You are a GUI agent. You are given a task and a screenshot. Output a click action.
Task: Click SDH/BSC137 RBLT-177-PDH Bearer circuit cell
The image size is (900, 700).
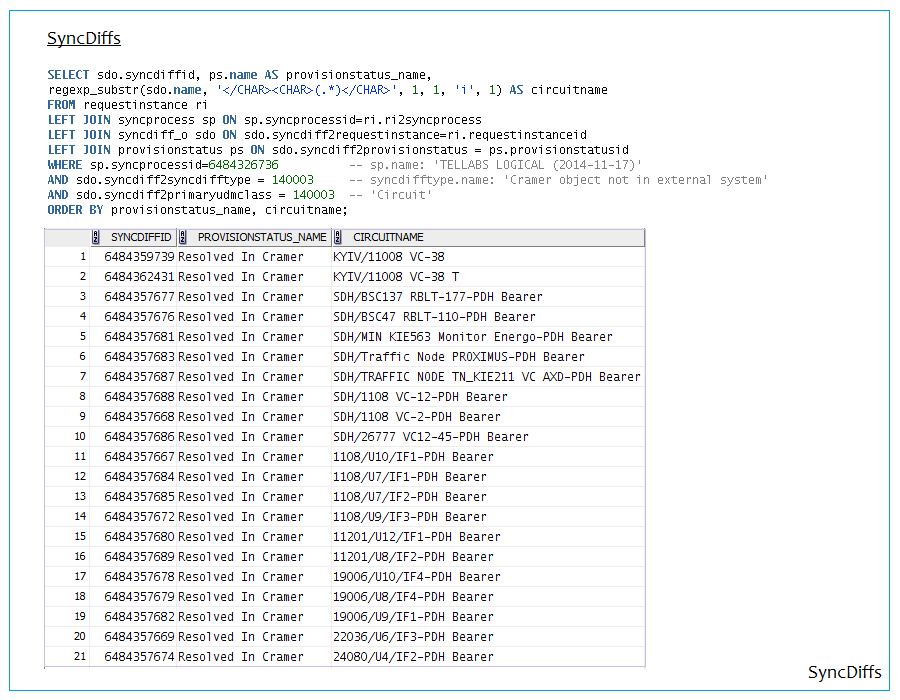point(437,297)
